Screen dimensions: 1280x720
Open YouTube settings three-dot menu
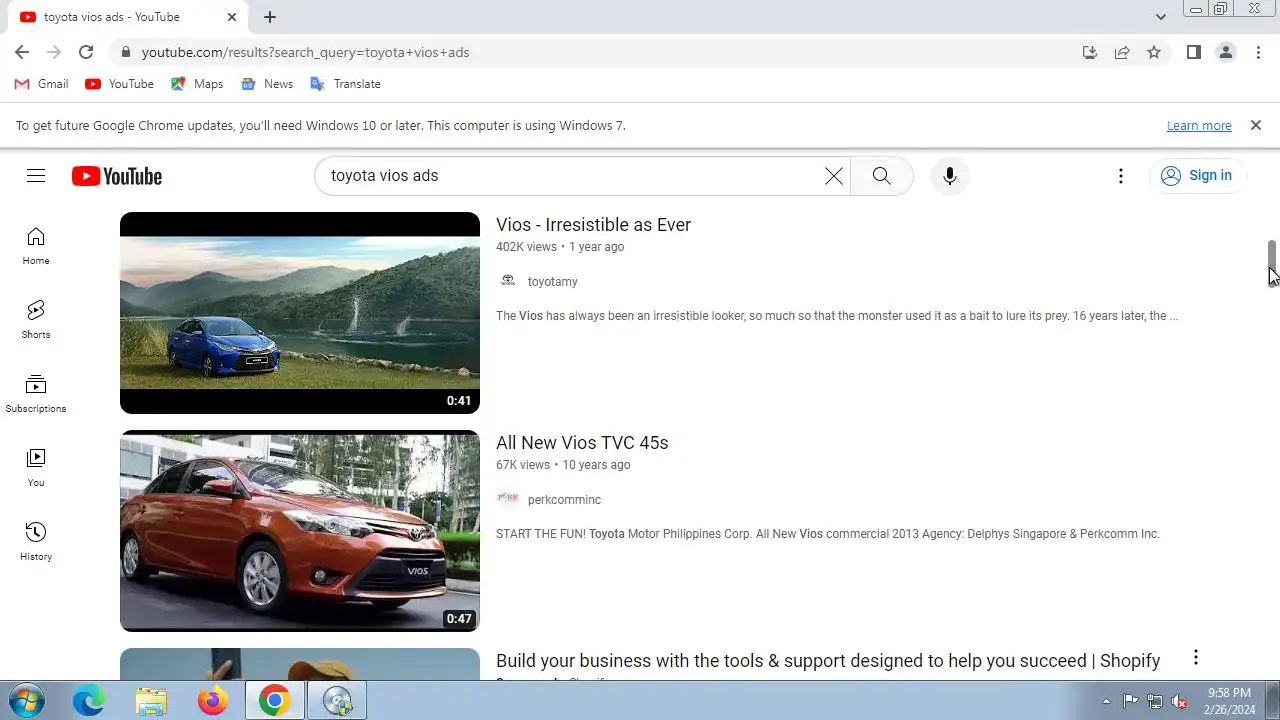(1121, 176)
